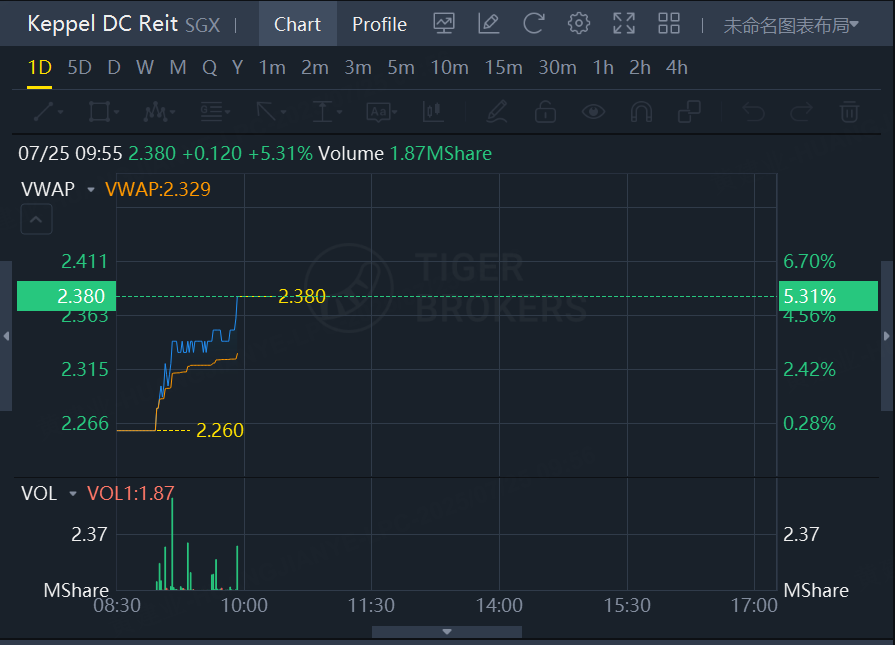895x645 pixels.
Task: Select the 4h interval
Action: [x=676, y=68]
